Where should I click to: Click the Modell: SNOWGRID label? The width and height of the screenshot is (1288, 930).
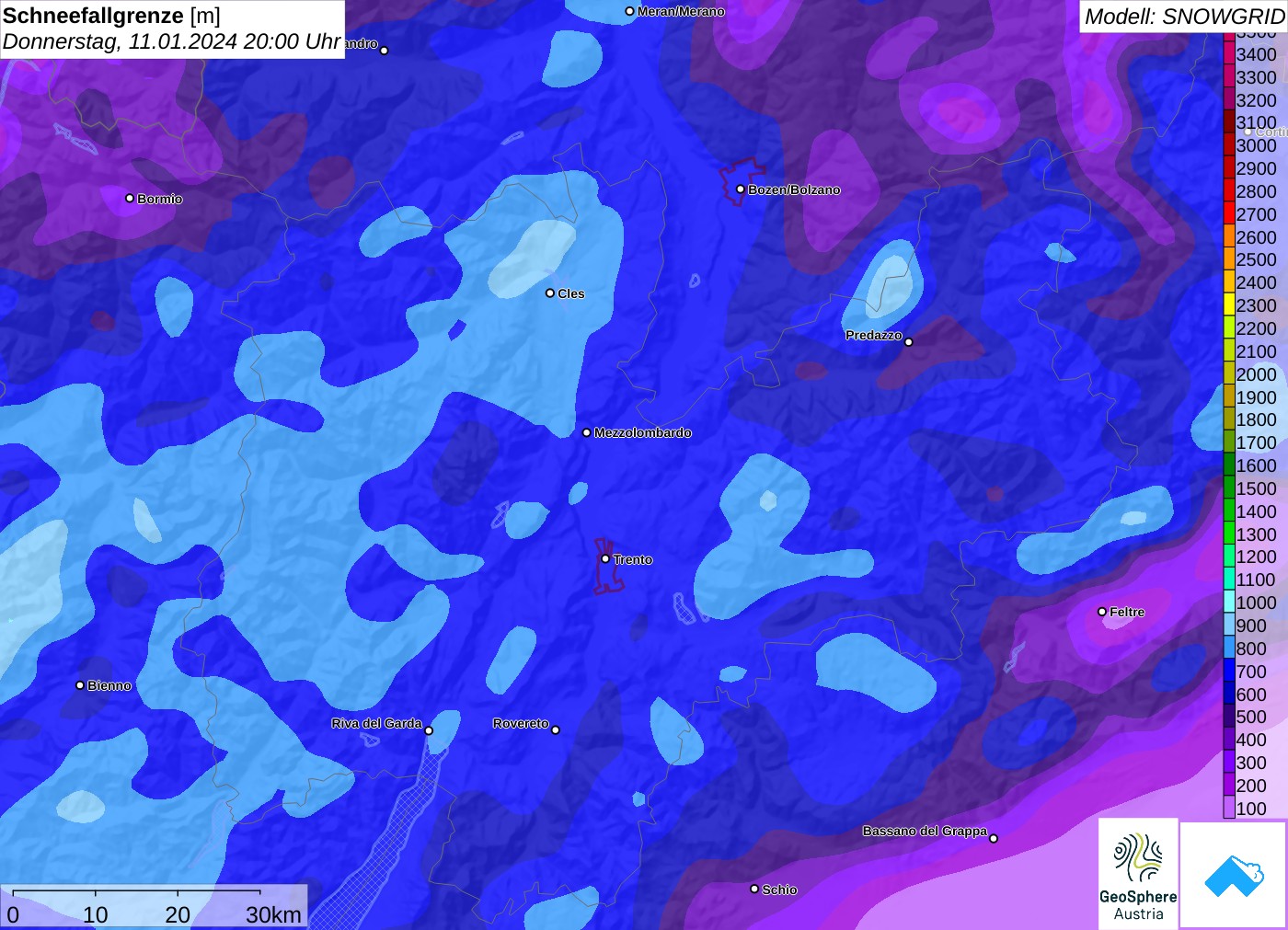tap(1185, 17)
